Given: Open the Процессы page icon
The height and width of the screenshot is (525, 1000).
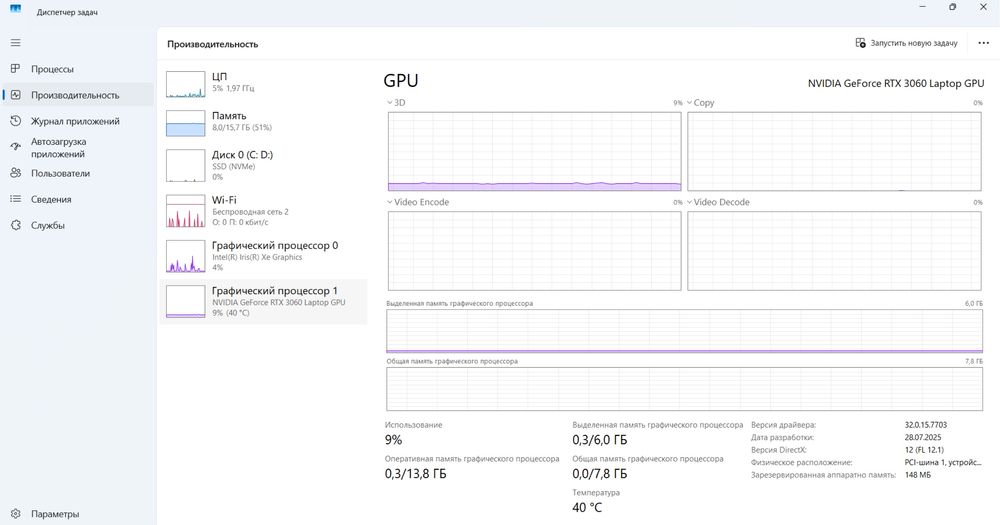Looking at the screenshot, I should (15, 69).
